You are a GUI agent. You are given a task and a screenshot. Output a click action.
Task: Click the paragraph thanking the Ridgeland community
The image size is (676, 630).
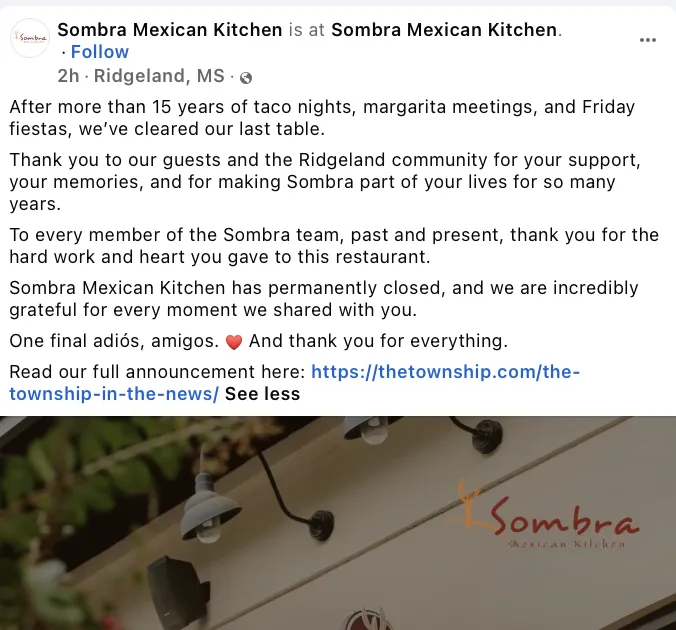[325, 182]
